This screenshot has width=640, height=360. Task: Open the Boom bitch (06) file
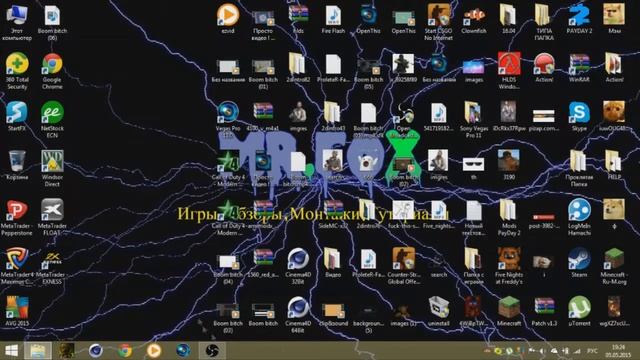52,22
